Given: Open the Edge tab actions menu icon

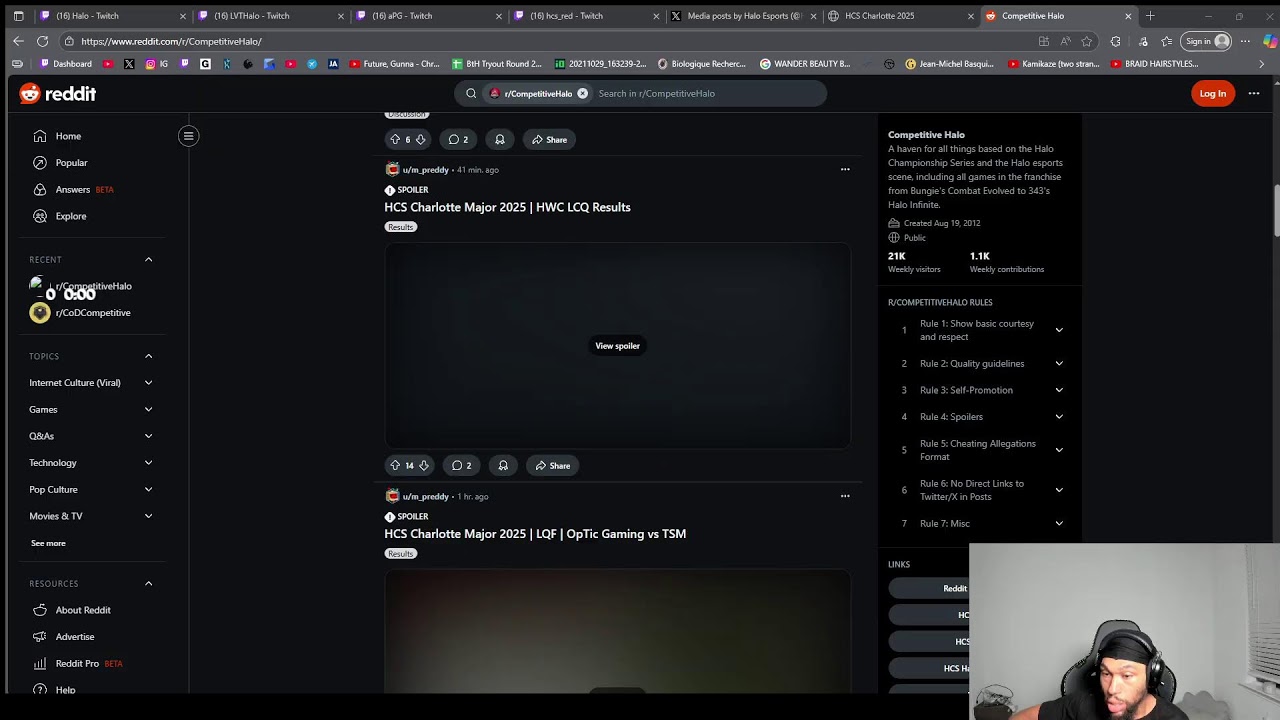Looking at the screenshot, I should point(18,16).
